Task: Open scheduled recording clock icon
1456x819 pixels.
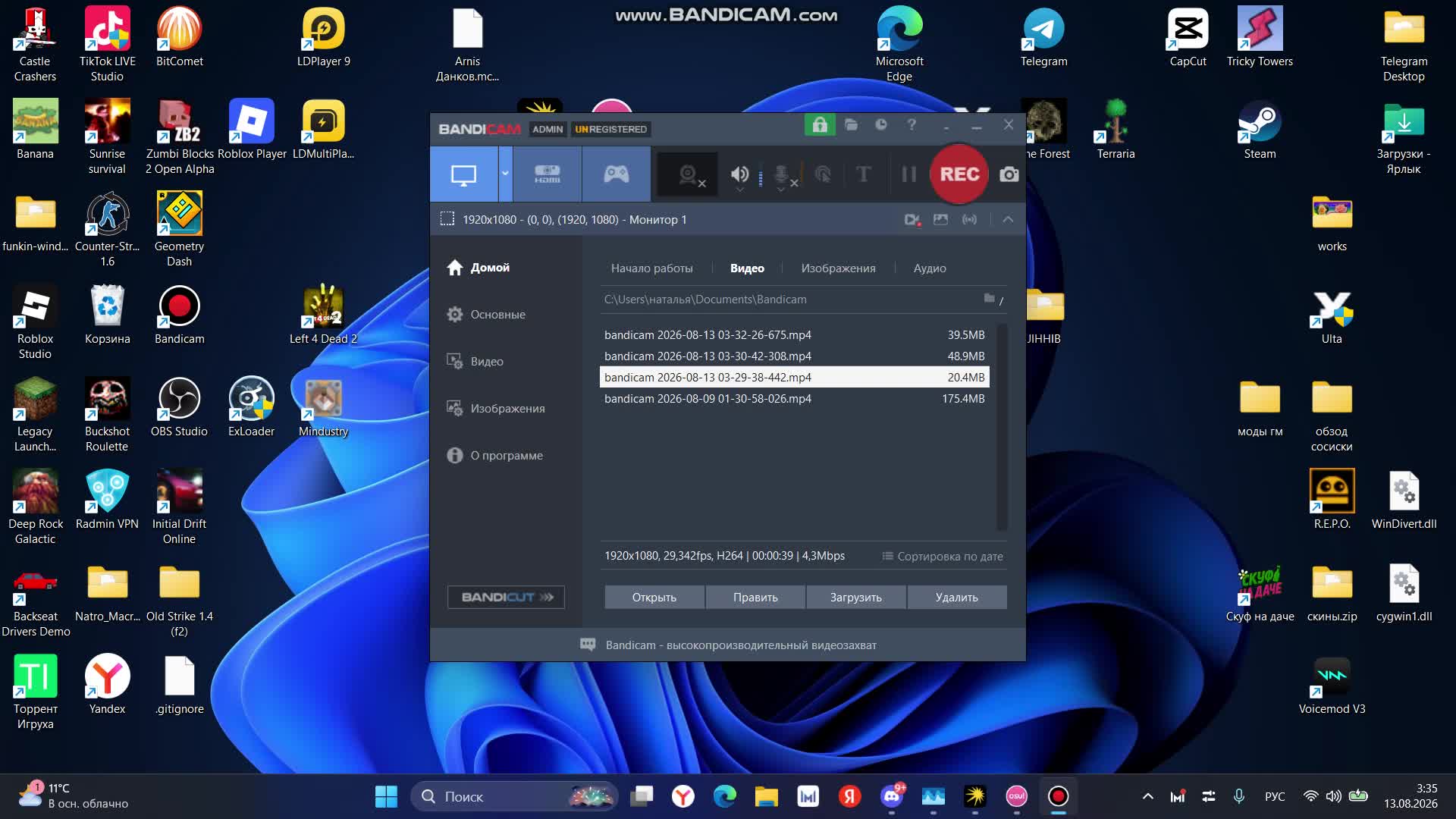Action: pyautogui.click(x=881, y=125)
